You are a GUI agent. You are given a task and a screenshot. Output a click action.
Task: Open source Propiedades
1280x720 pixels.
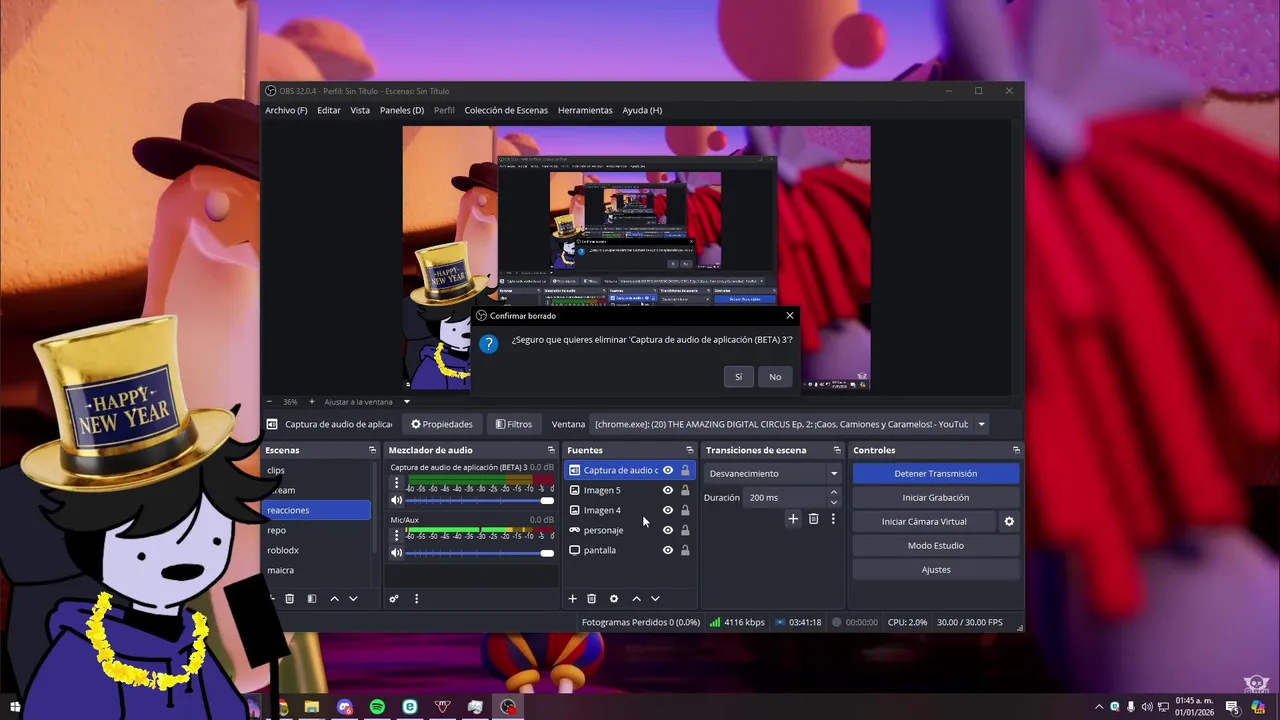coord(442,424)
